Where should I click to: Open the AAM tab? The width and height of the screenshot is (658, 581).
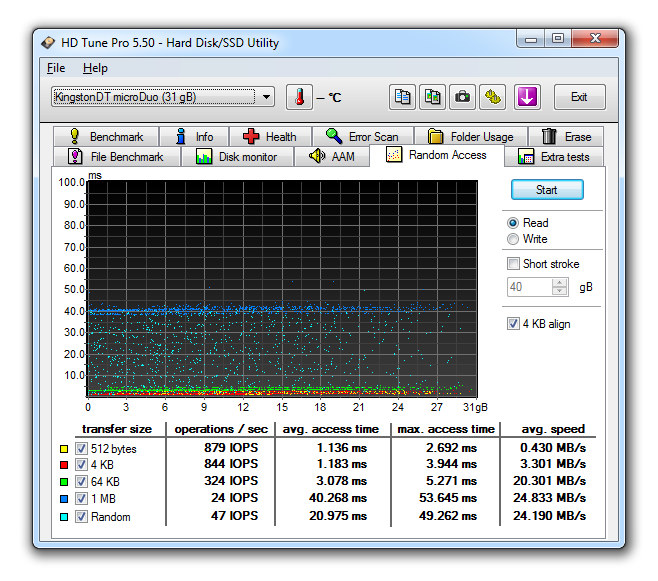332,156
